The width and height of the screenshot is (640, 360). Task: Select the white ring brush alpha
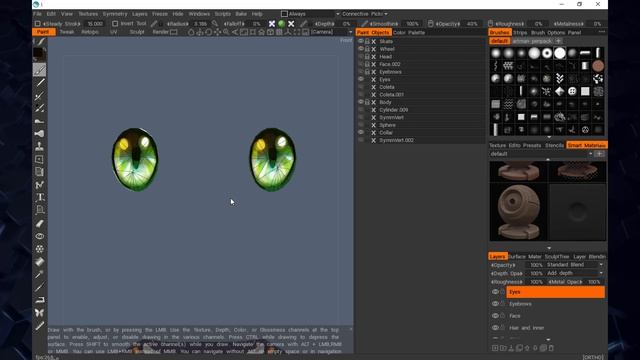(x=547, y=53)
